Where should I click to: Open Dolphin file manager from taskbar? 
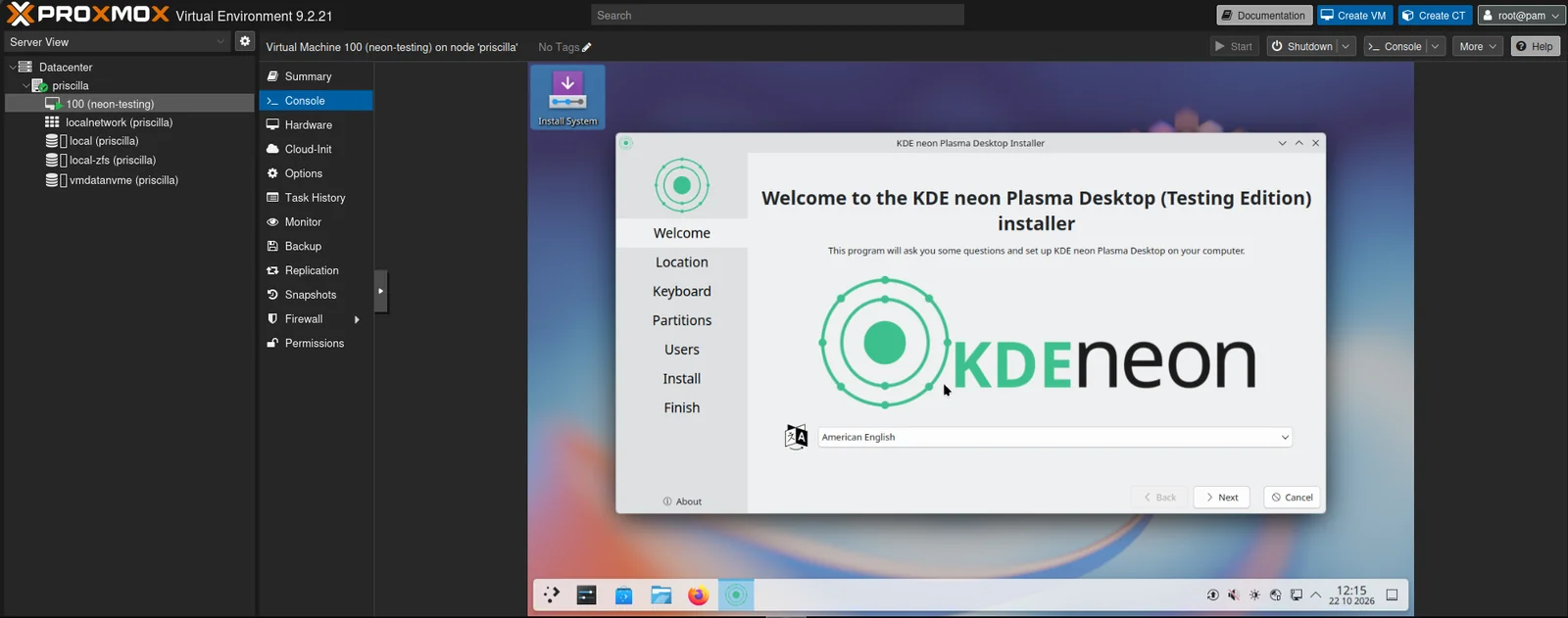click(661, 594)
